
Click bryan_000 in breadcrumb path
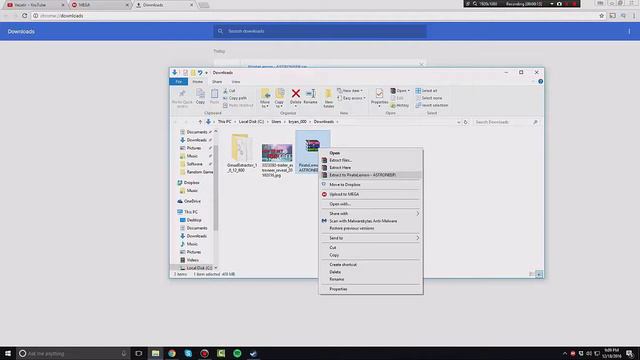[298, 122]
